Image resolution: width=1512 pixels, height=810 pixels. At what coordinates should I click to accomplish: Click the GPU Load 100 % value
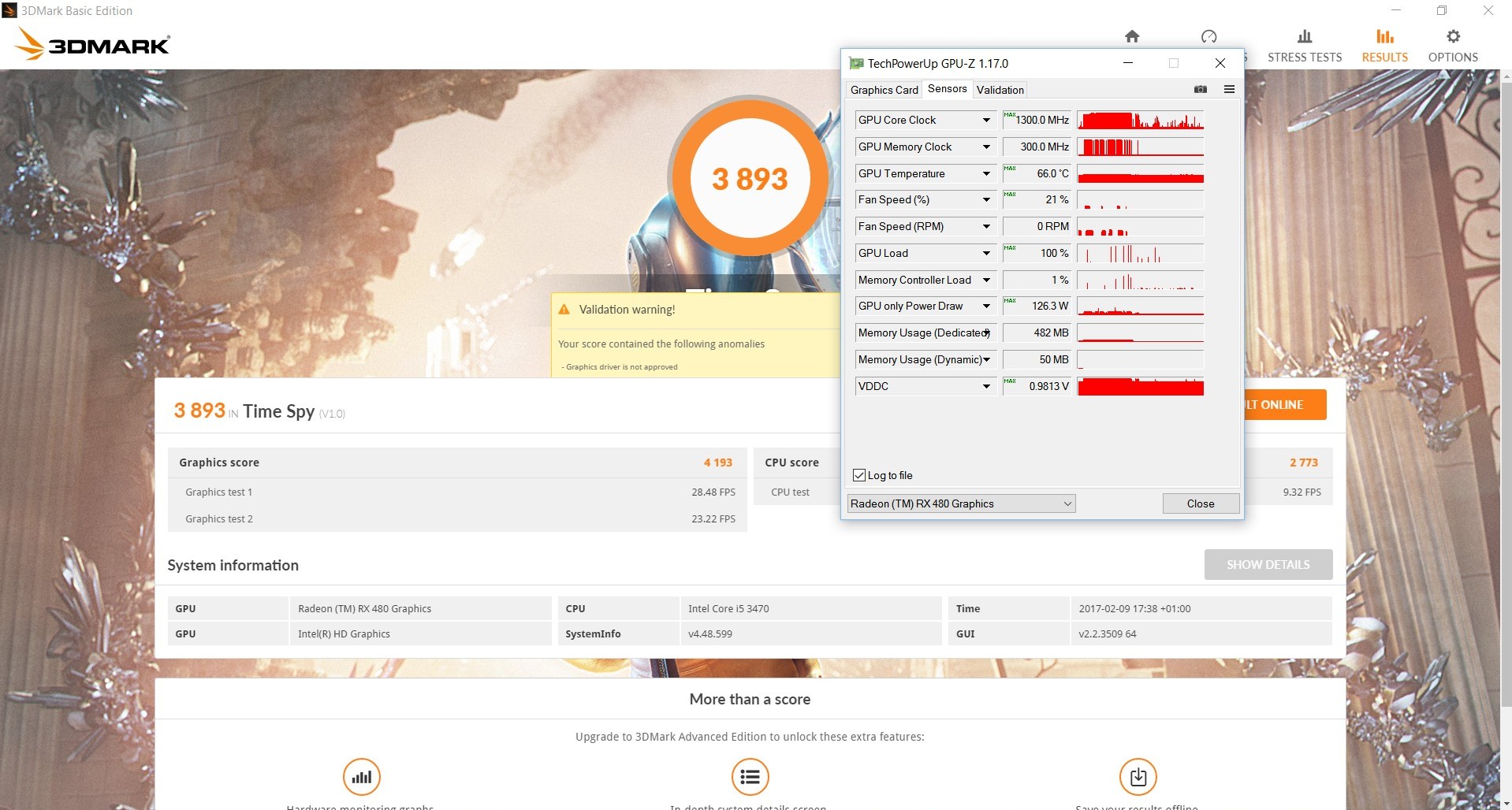coord(1037,253)
